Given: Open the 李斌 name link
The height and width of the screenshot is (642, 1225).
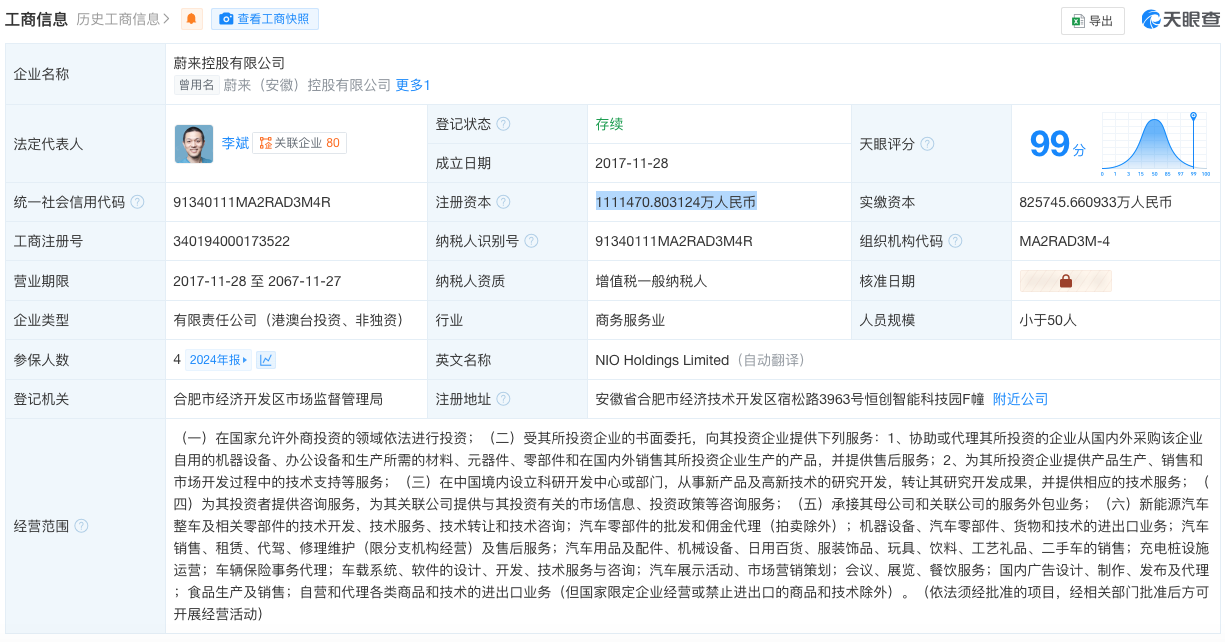Looking at the screenshot, I should [235, 143].
